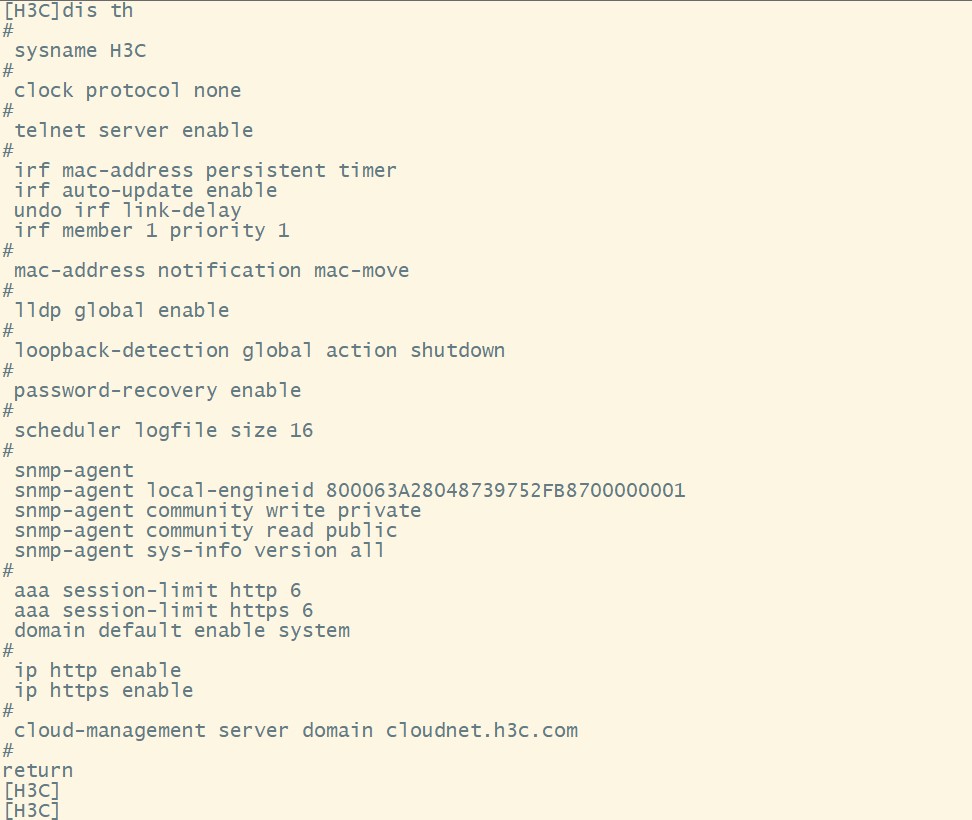Click 'domain default enable system' line
Image resolution: width=972 pixels, height=820 pixels.
coord(181,630)
